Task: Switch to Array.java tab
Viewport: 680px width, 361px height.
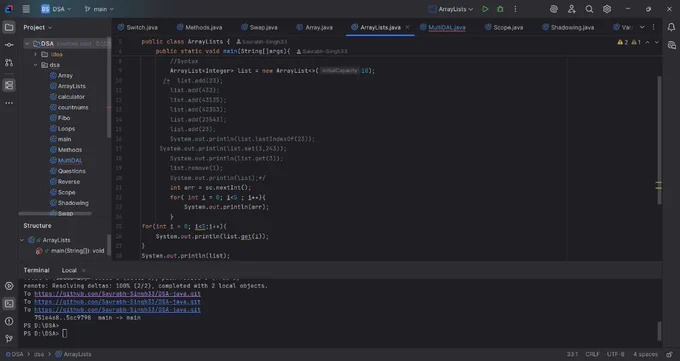Action: (x=314, y=27)
